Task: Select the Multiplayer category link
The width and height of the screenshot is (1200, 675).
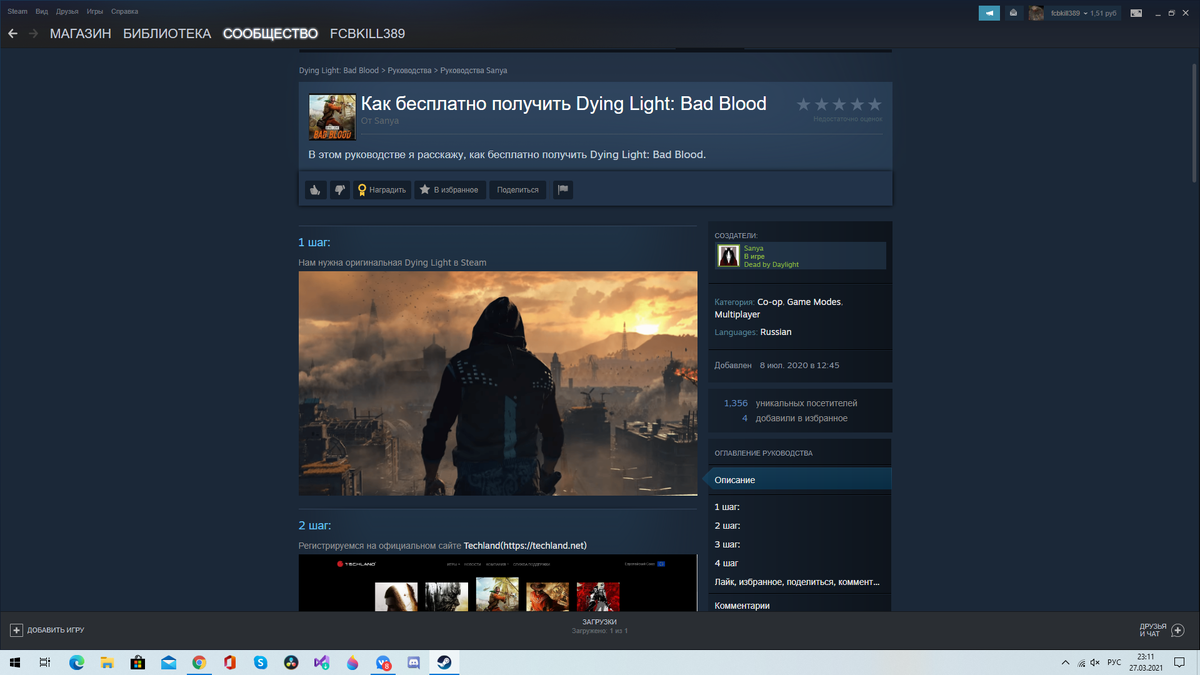Action: point(737,315)
